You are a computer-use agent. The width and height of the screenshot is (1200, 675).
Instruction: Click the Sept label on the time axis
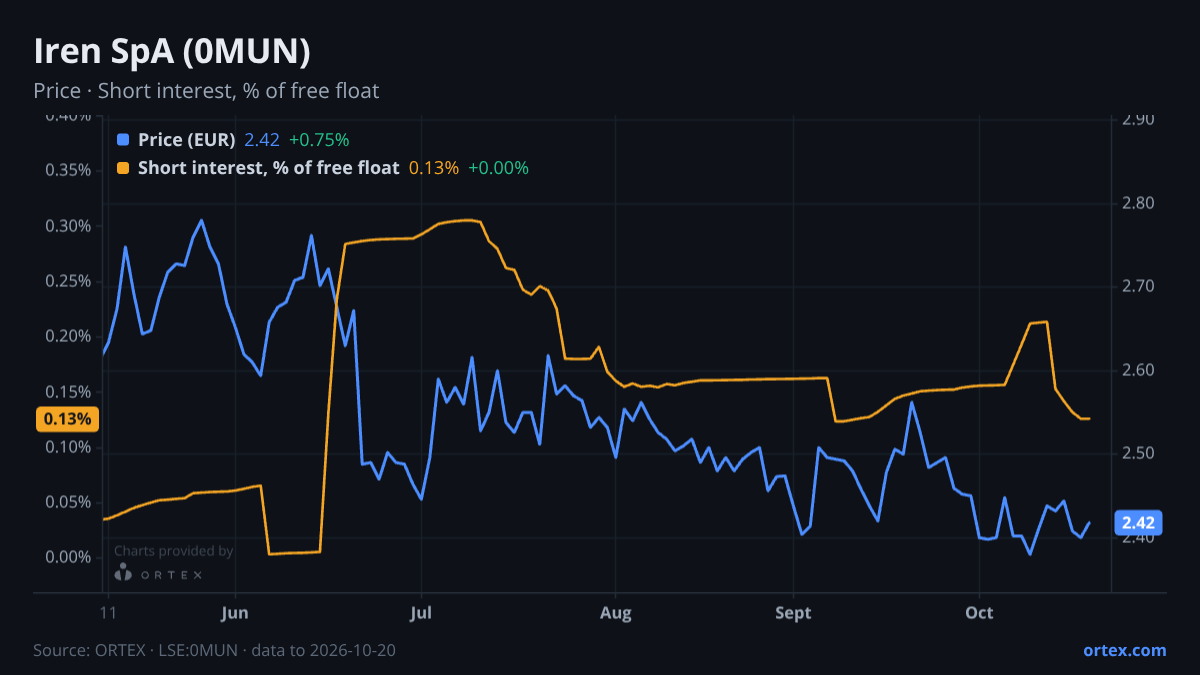[793, 613]
